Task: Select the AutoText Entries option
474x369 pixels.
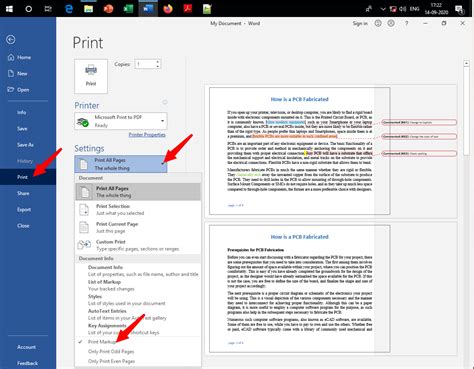Action: tap(138, 314)
